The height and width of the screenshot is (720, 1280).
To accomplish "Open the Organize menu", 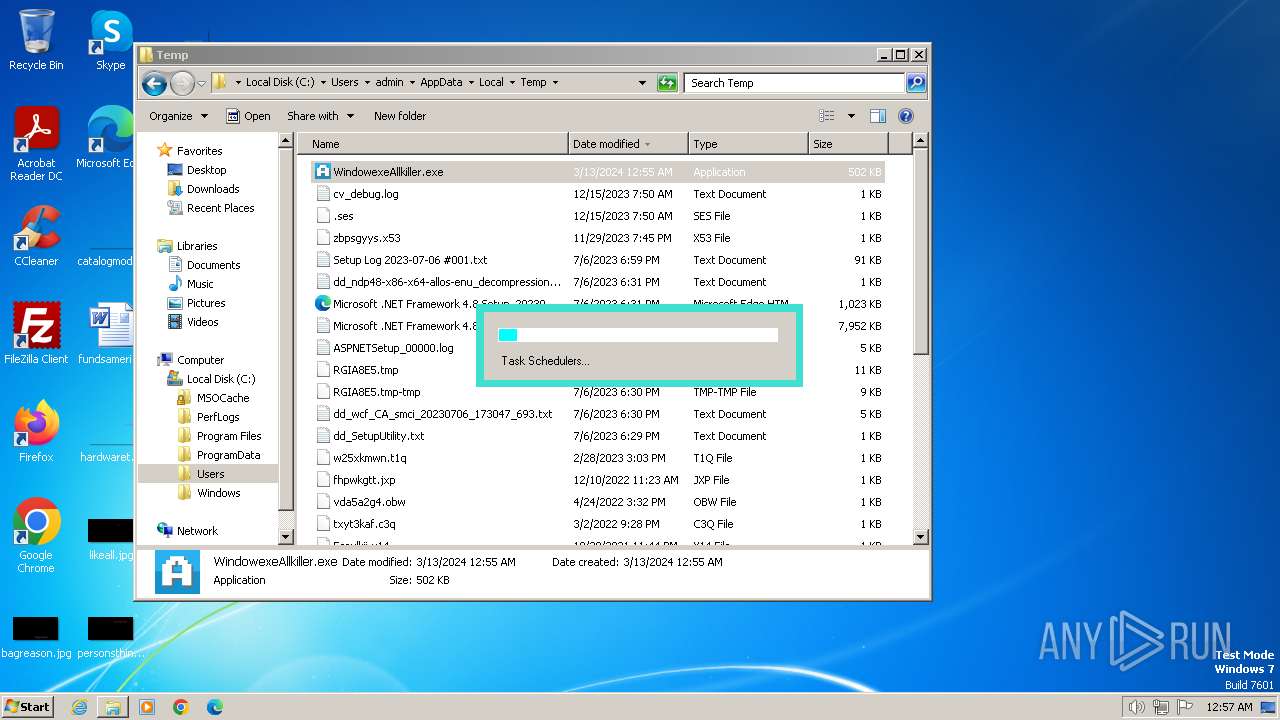I will 178,116.
